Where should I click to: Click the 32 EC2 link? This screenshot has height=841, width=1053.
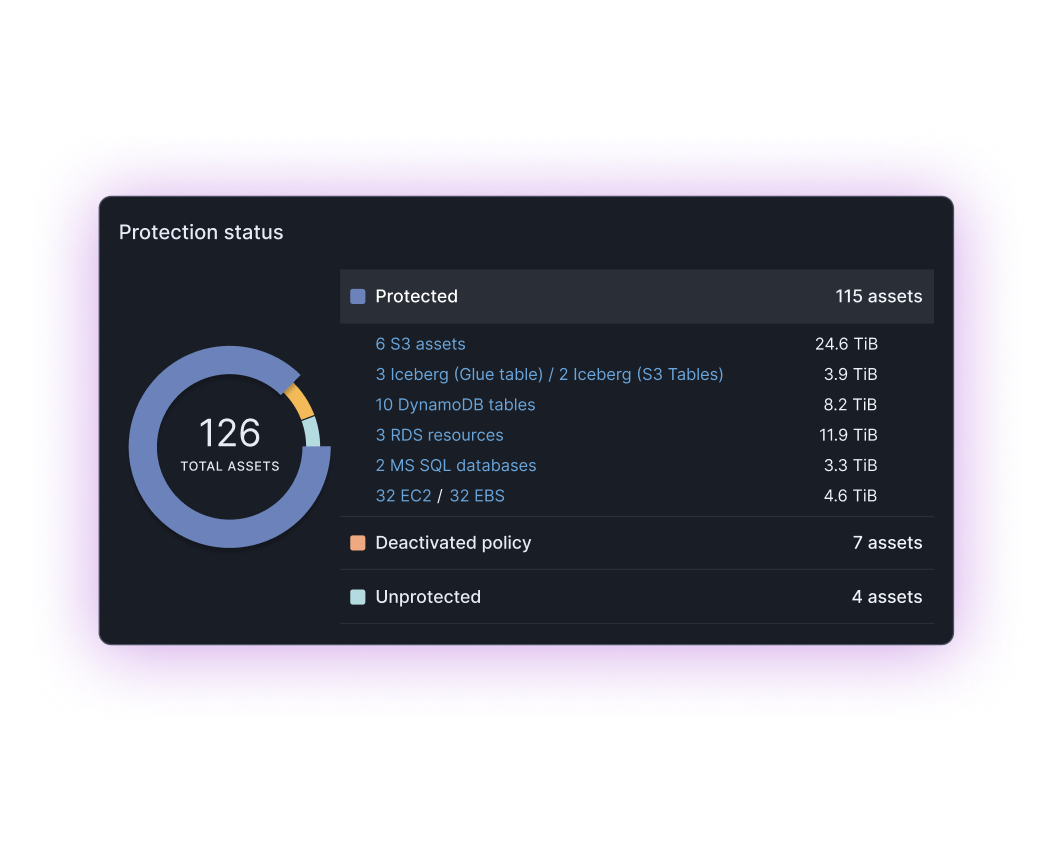point(403,496)
